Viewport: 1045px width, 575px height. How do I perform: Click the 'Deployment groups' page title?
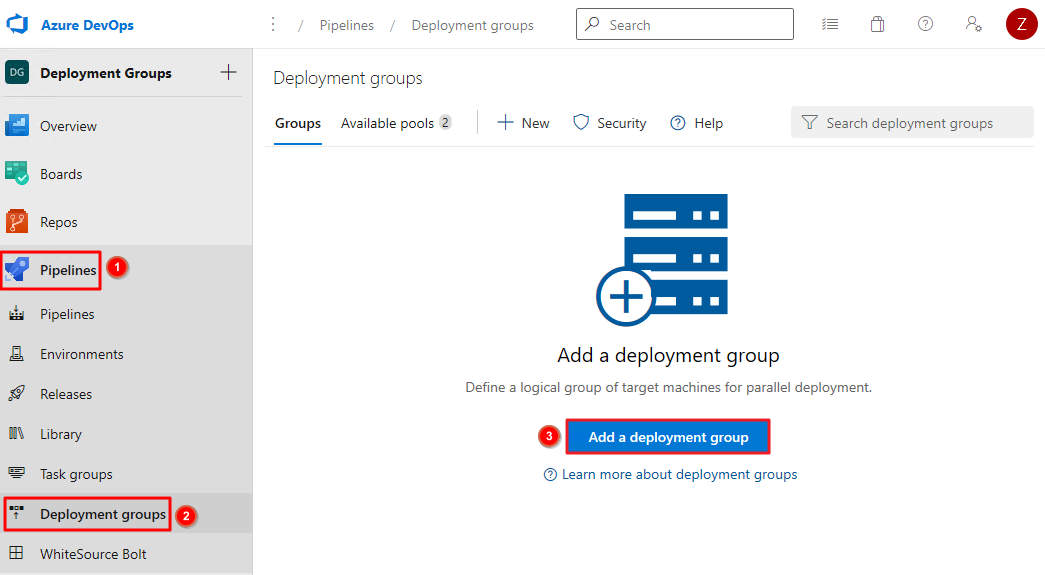[x=348, y=78]
